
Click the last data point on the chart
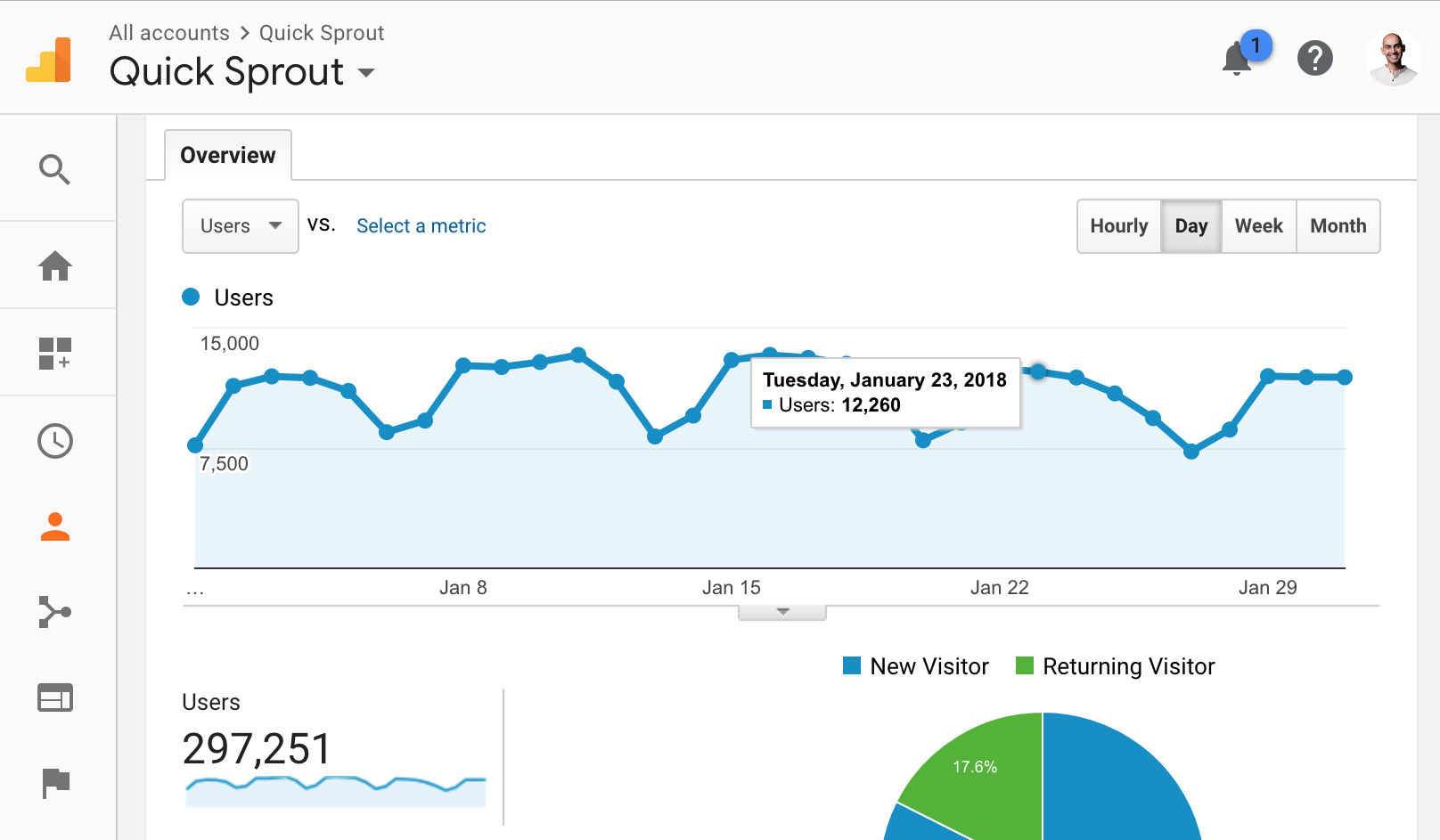click(1345, 378)
